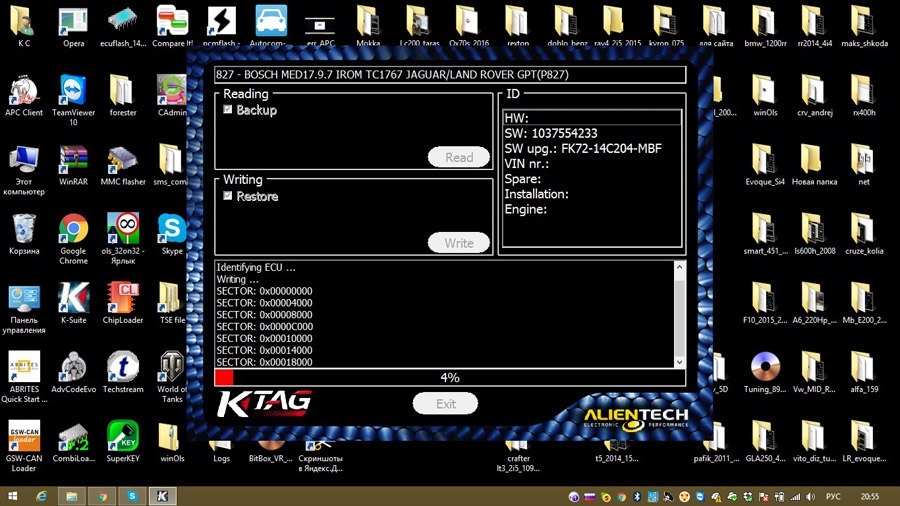
Task: Click the log scrollbar up arrow
Action: click(x=680, y=267)
